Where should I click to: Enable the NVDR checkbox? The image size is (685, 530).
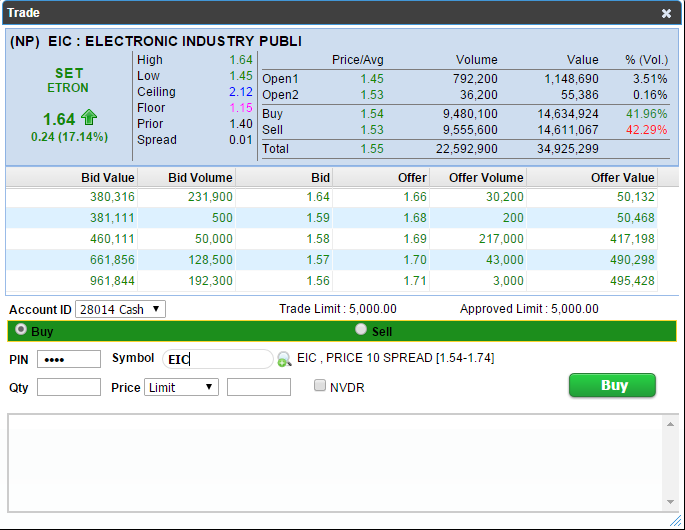(320, 386)
